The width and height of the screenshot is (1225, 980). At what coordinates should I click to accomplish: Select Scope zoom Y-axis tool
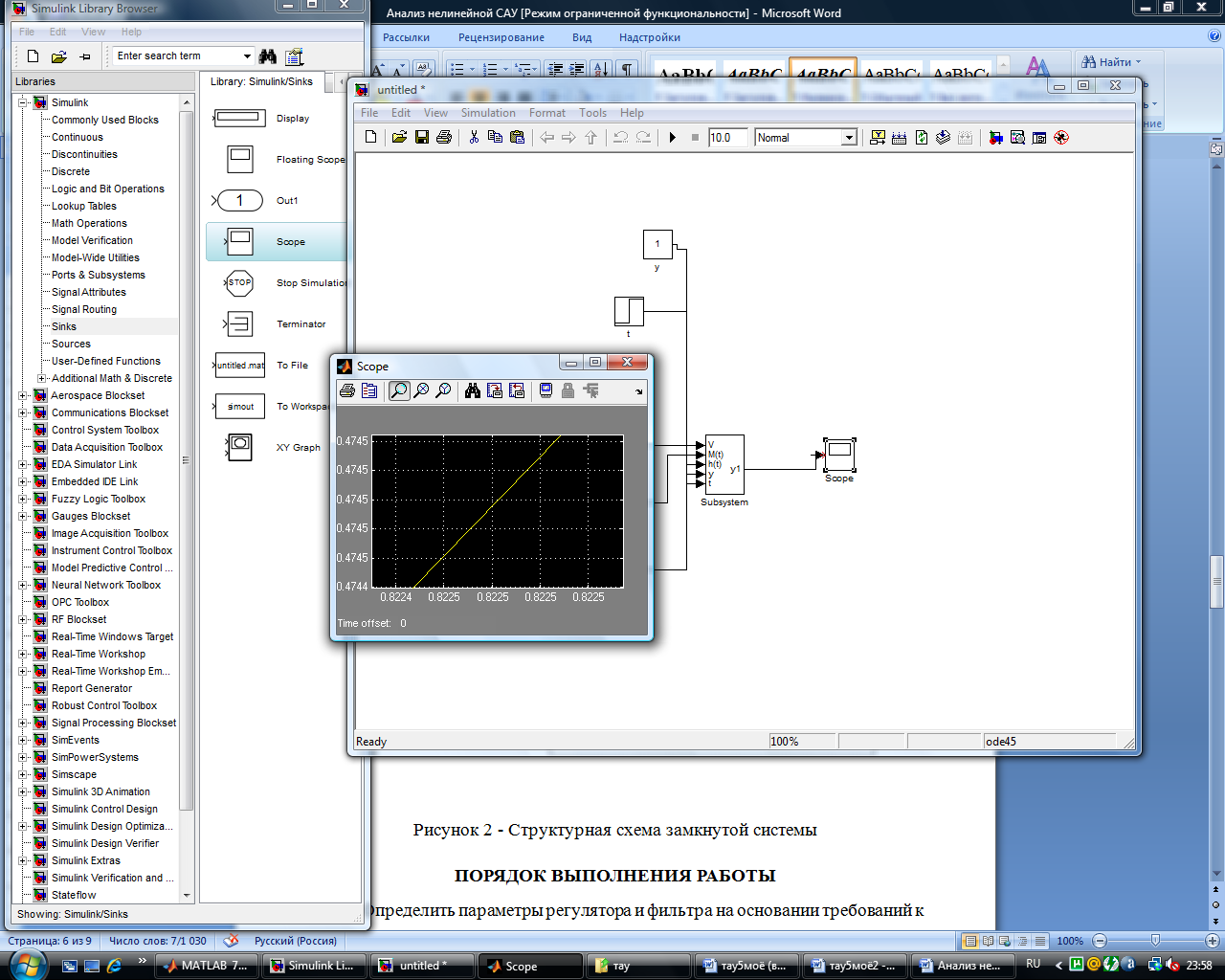pyautogui.click(x=443, y=390)
